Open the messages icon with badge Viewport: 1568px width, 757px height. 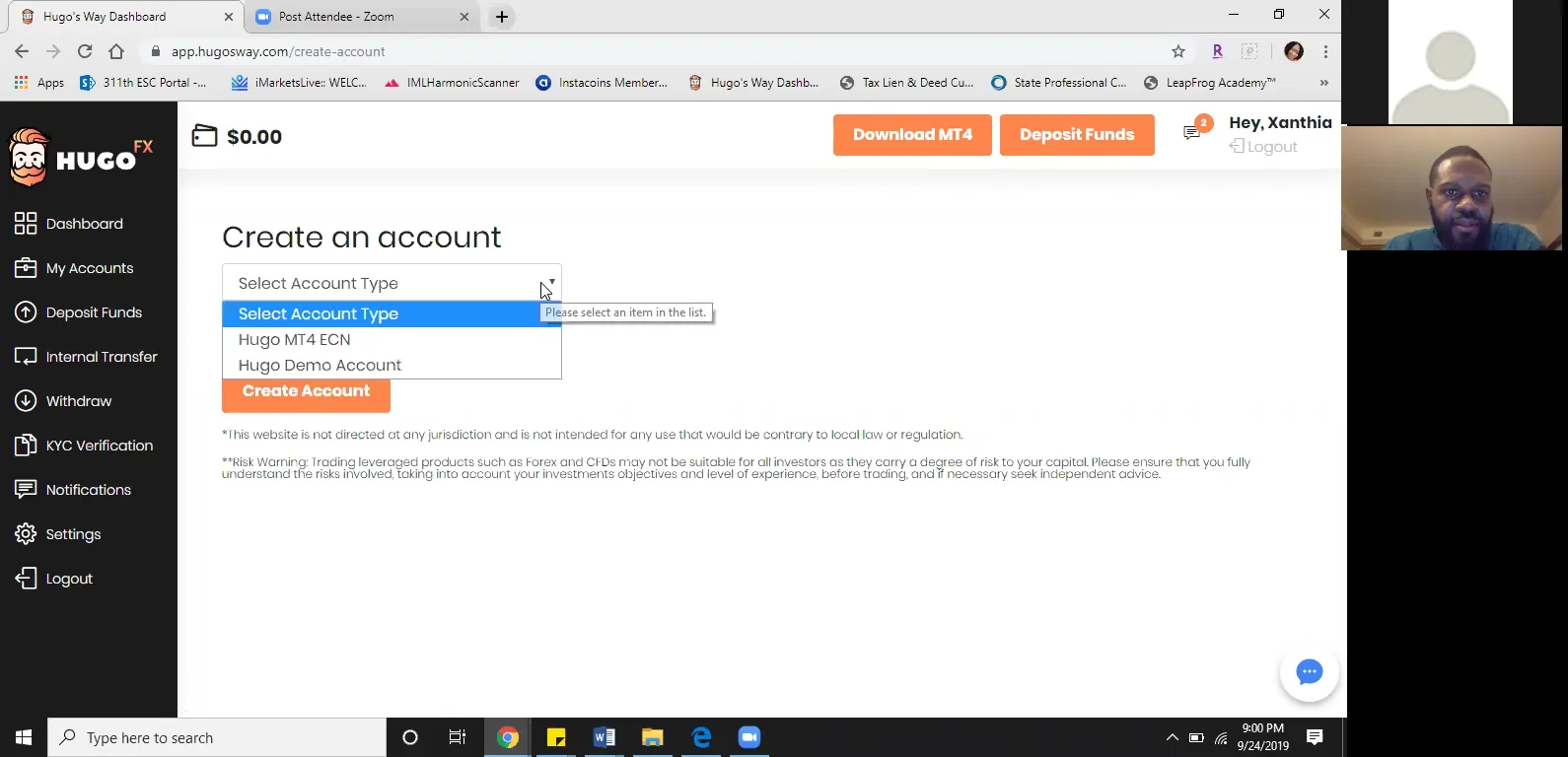point(1194,131)
